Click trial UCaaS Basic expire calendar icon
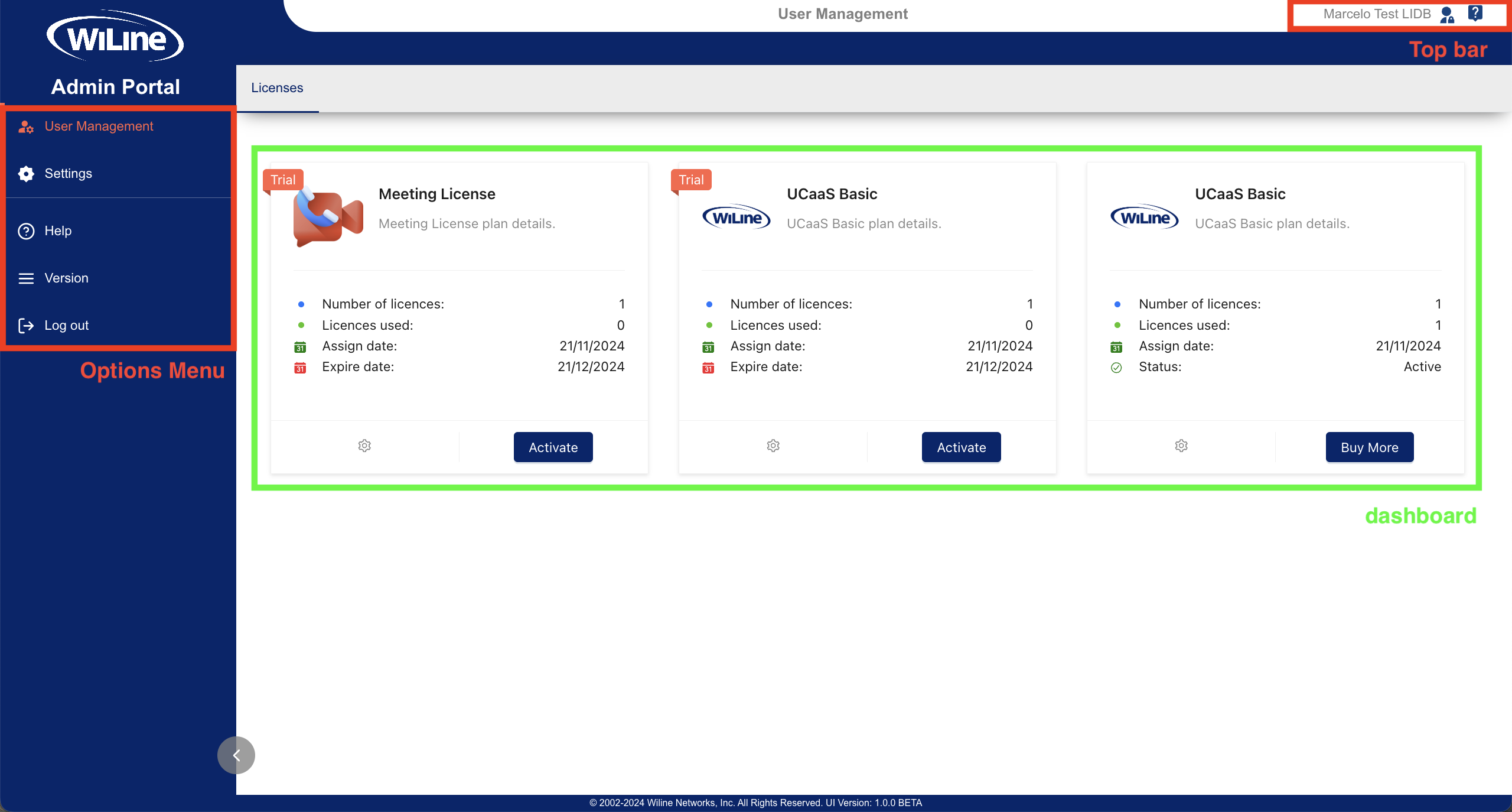The image size is (1512, 812). coord(708,368)
